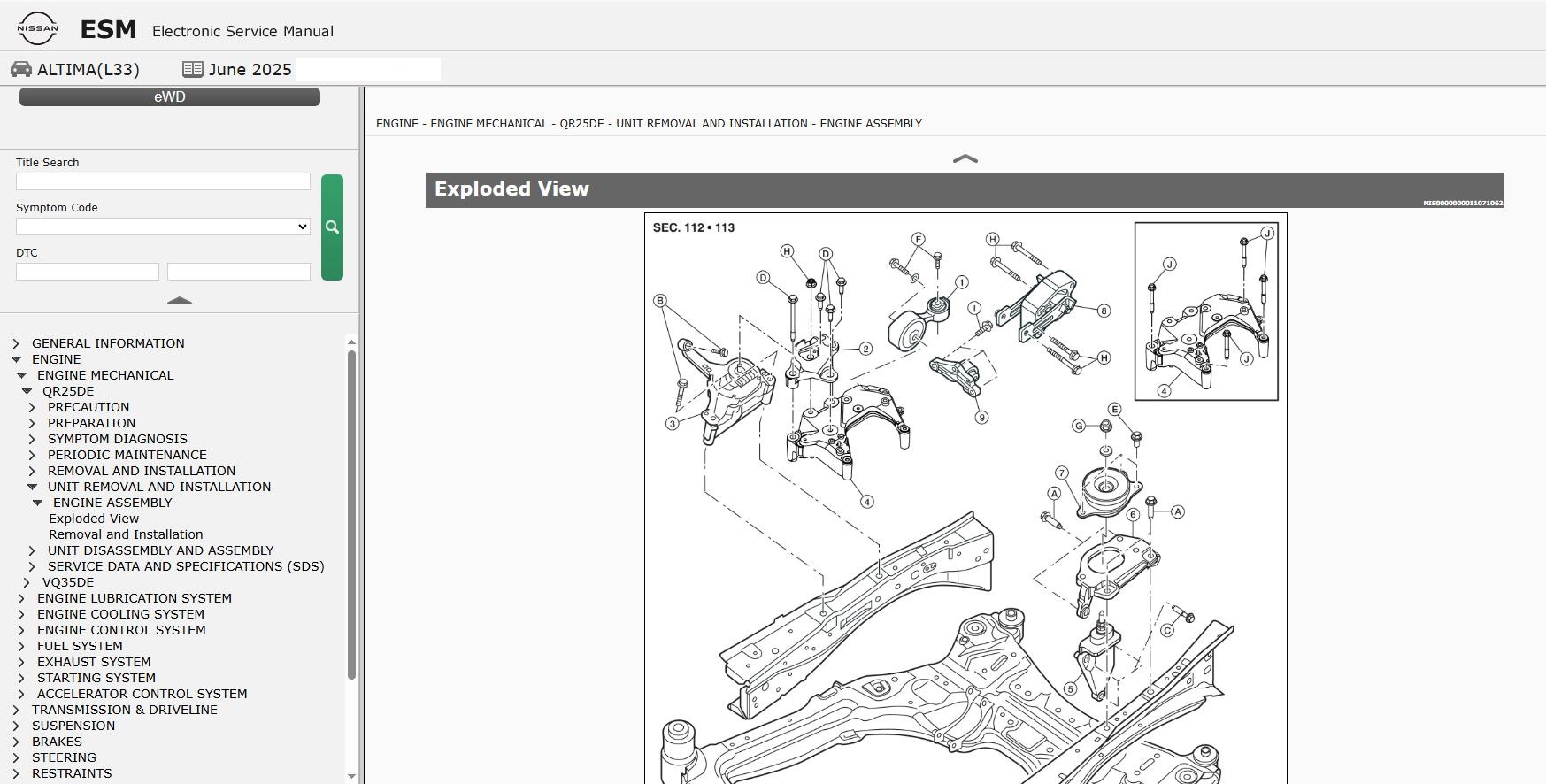Select ACCELERATOR CONTROL SYSTEM label
Screen dimensions: 1546x784
click(x=142, y=694)
